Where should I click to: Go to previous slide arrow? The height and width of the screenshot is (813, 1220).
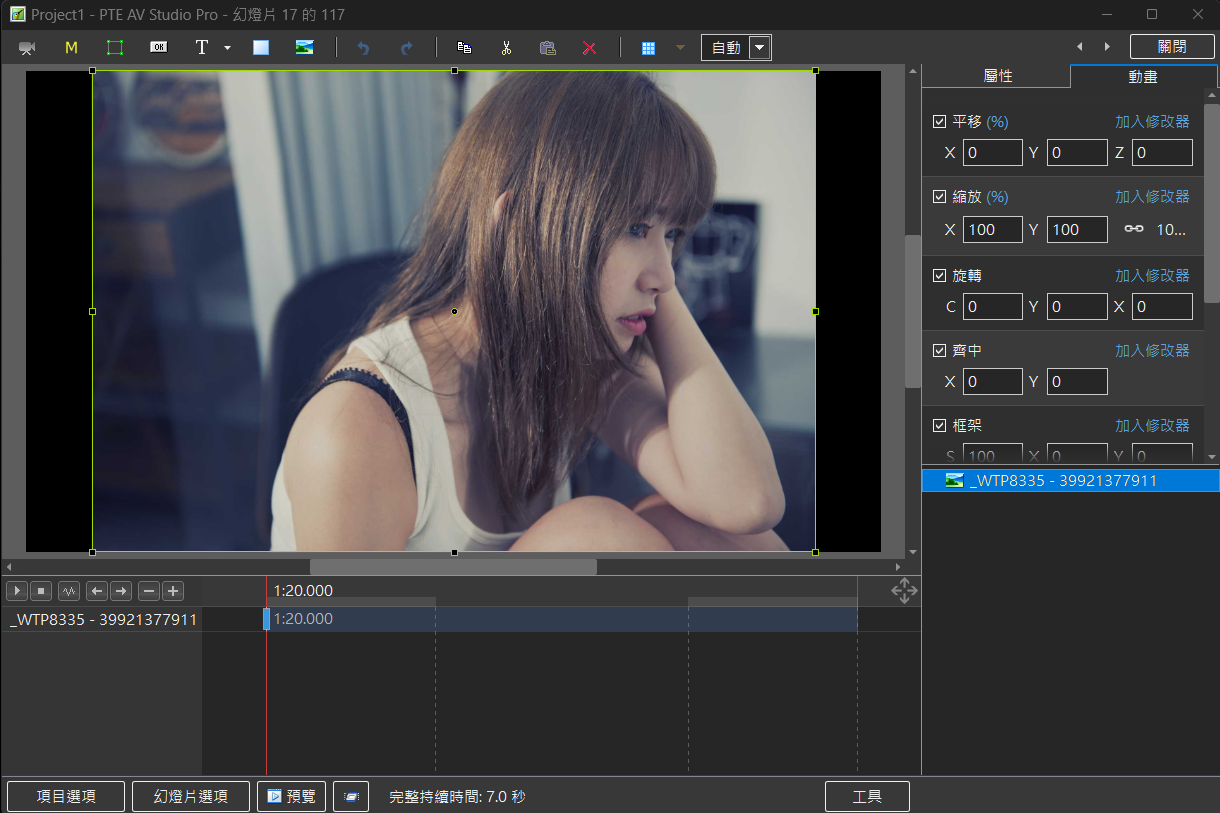(1079, 47)
